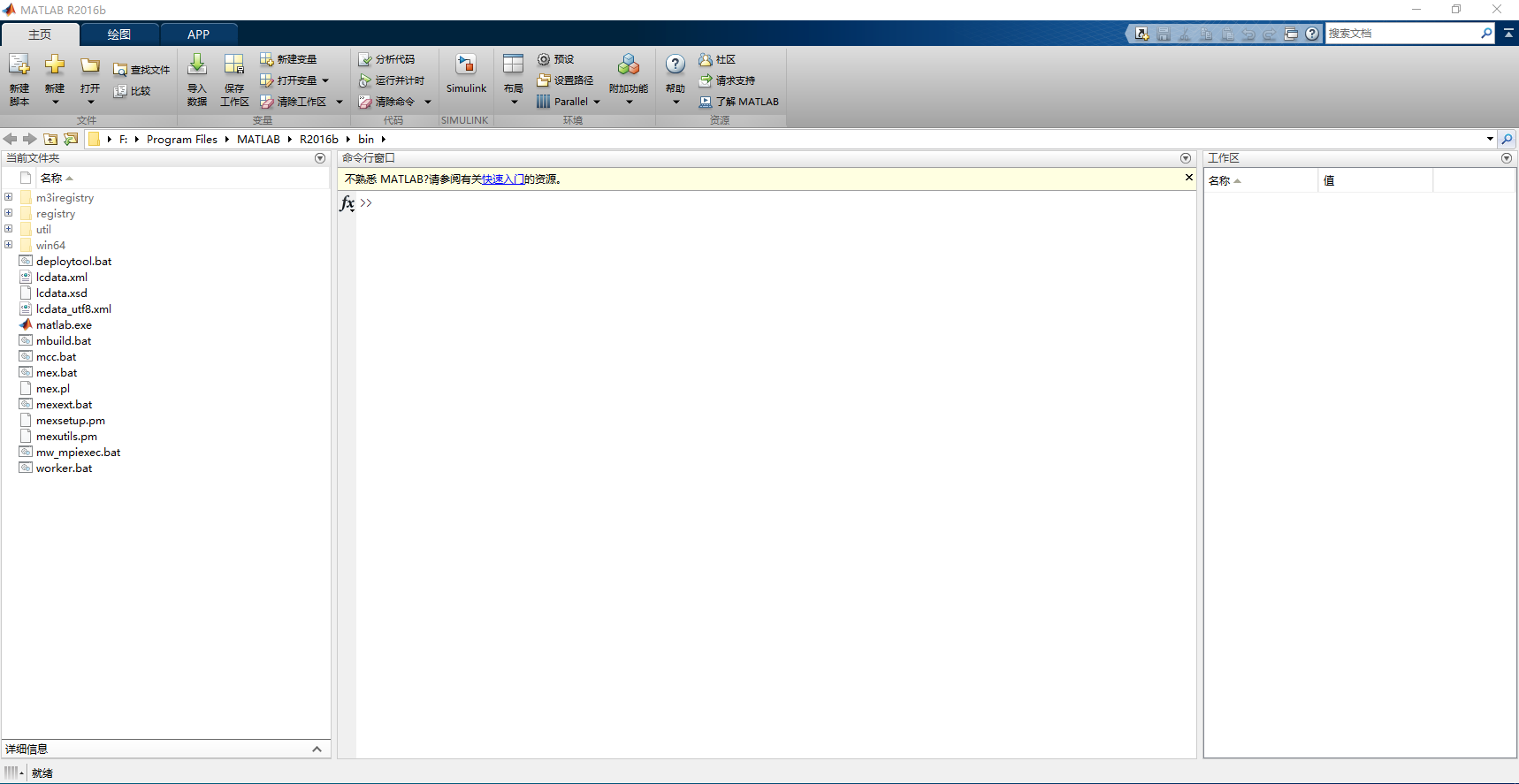This screenshot has width=1519, height=784.
Task: Click the 保存工作区 (Save Workspace) icon
Action: coord(234,65)
